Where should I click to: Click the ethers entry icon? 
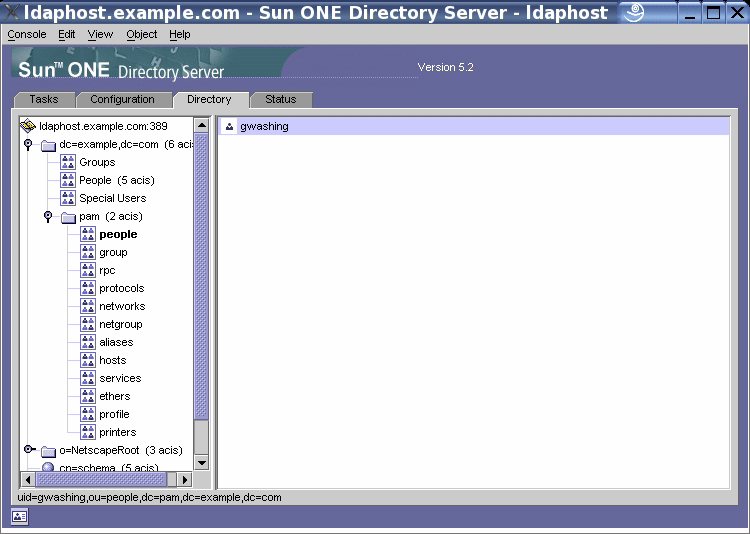coord(88,396)
